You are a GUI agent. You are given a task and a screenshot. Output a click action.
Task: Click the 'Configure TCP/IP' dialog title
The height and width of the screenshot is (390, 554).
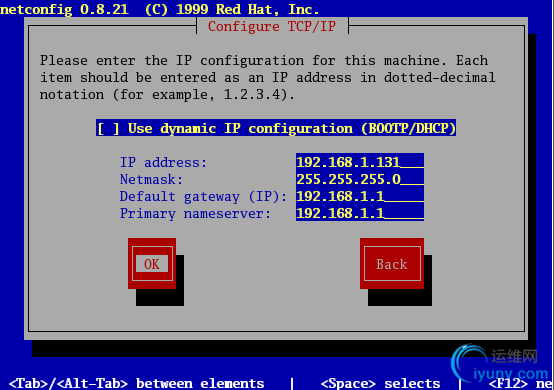pos(272,26)
